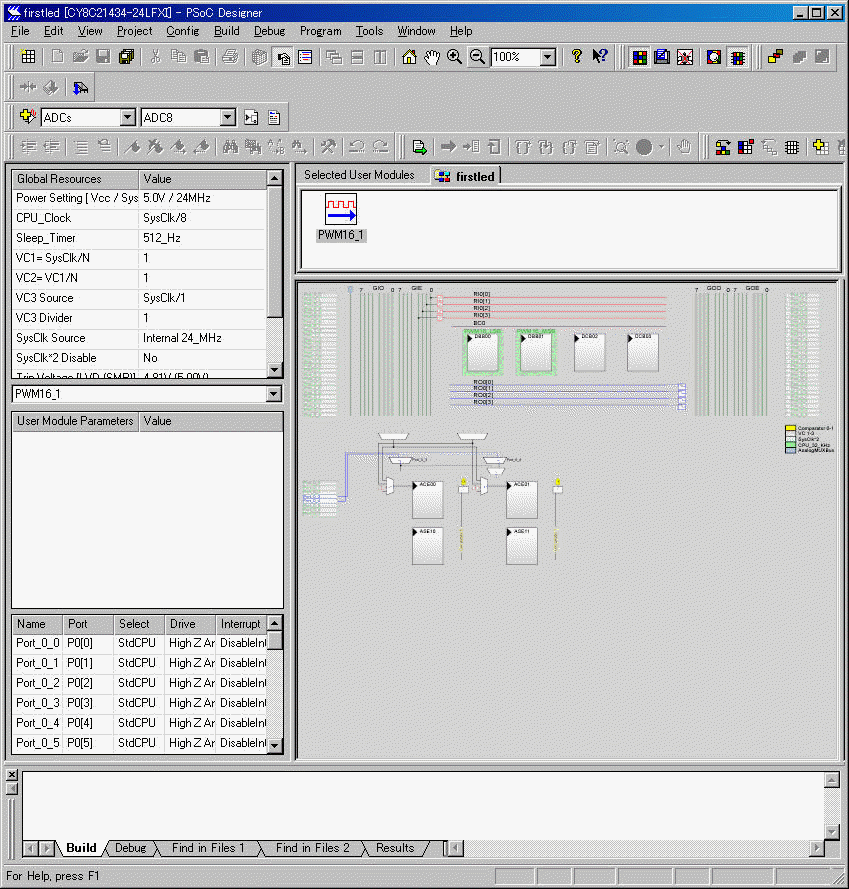Click the project tree view toolbar icon
The height and width of the screenshot is (889, 849).
(283, 57)
